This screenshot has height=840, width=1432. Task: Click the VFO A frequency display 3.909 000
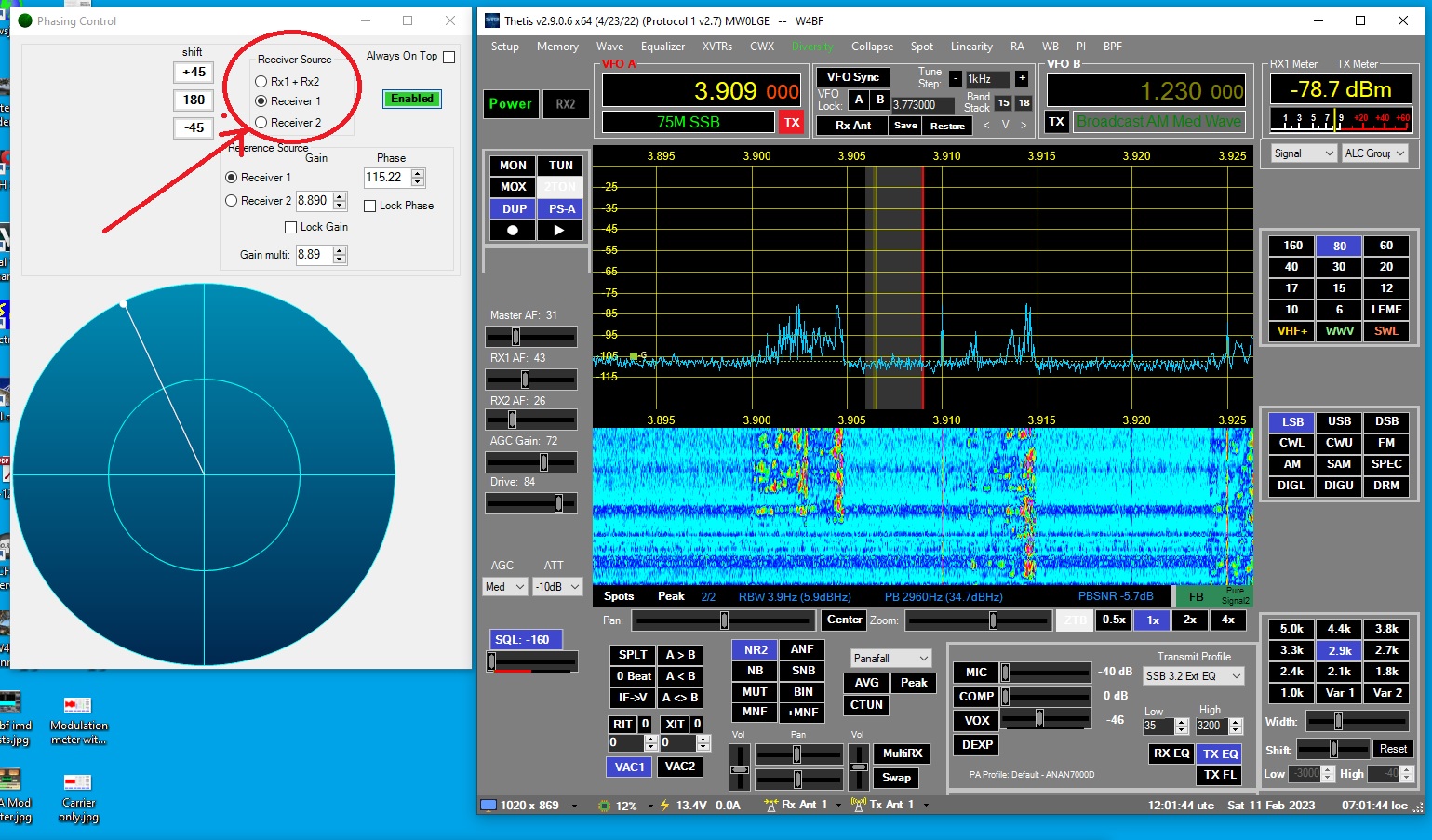pos(702,90)
